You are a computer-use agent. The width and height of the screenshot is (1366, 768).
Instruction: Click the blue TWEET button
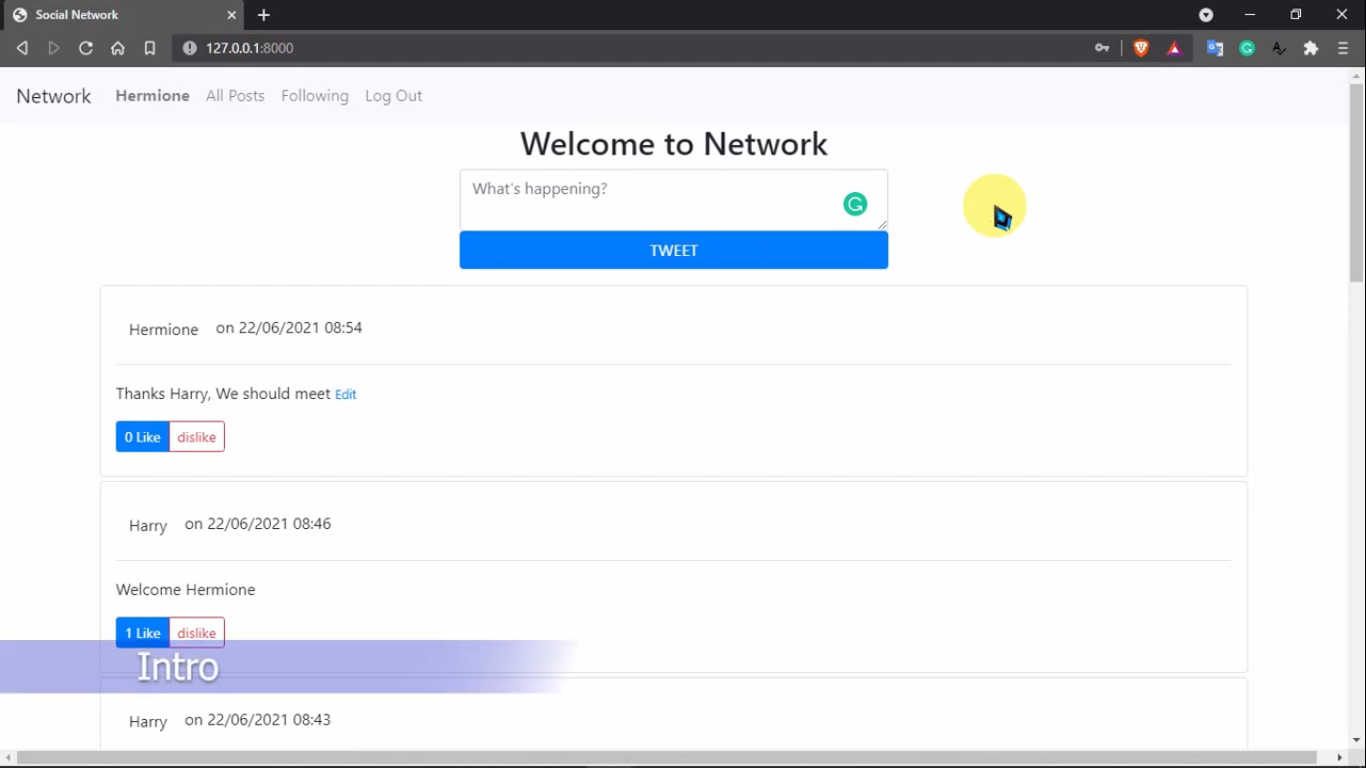(x=674, y=250)
